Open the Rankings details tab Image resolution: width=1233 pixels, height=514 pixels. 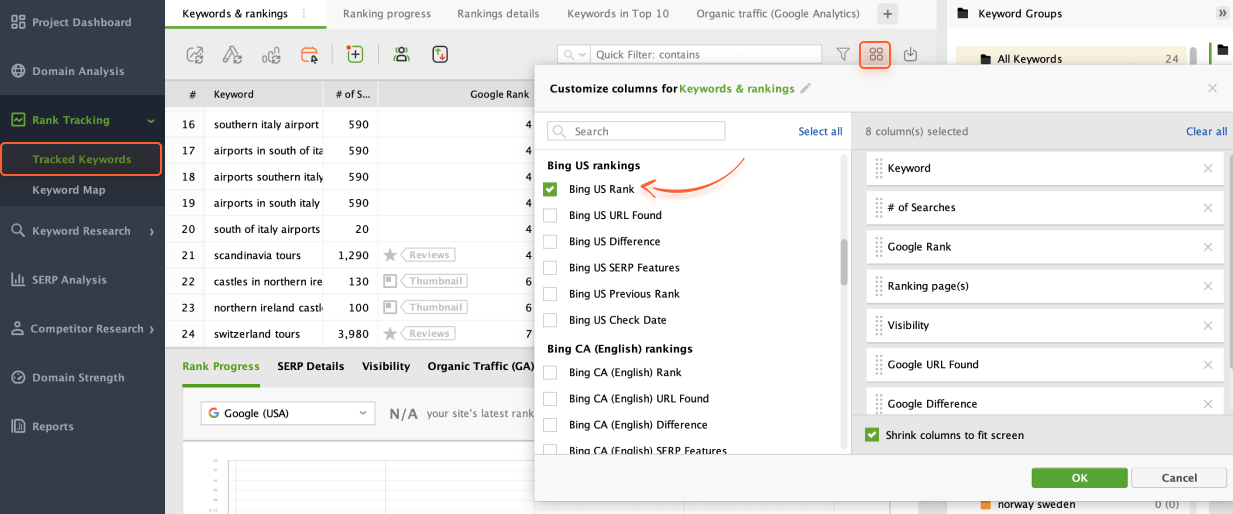click(x=498, y=14)
